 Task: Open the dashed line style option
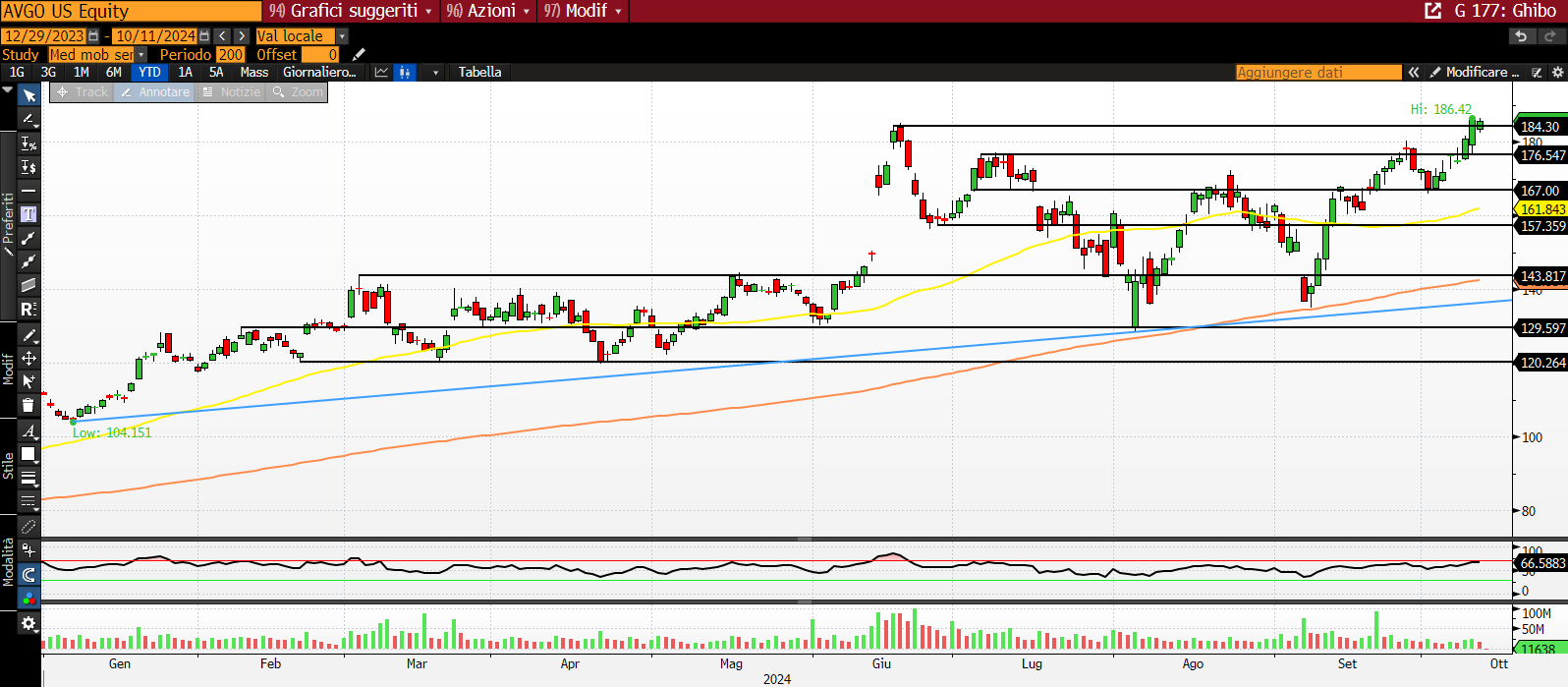coord(28,501)
